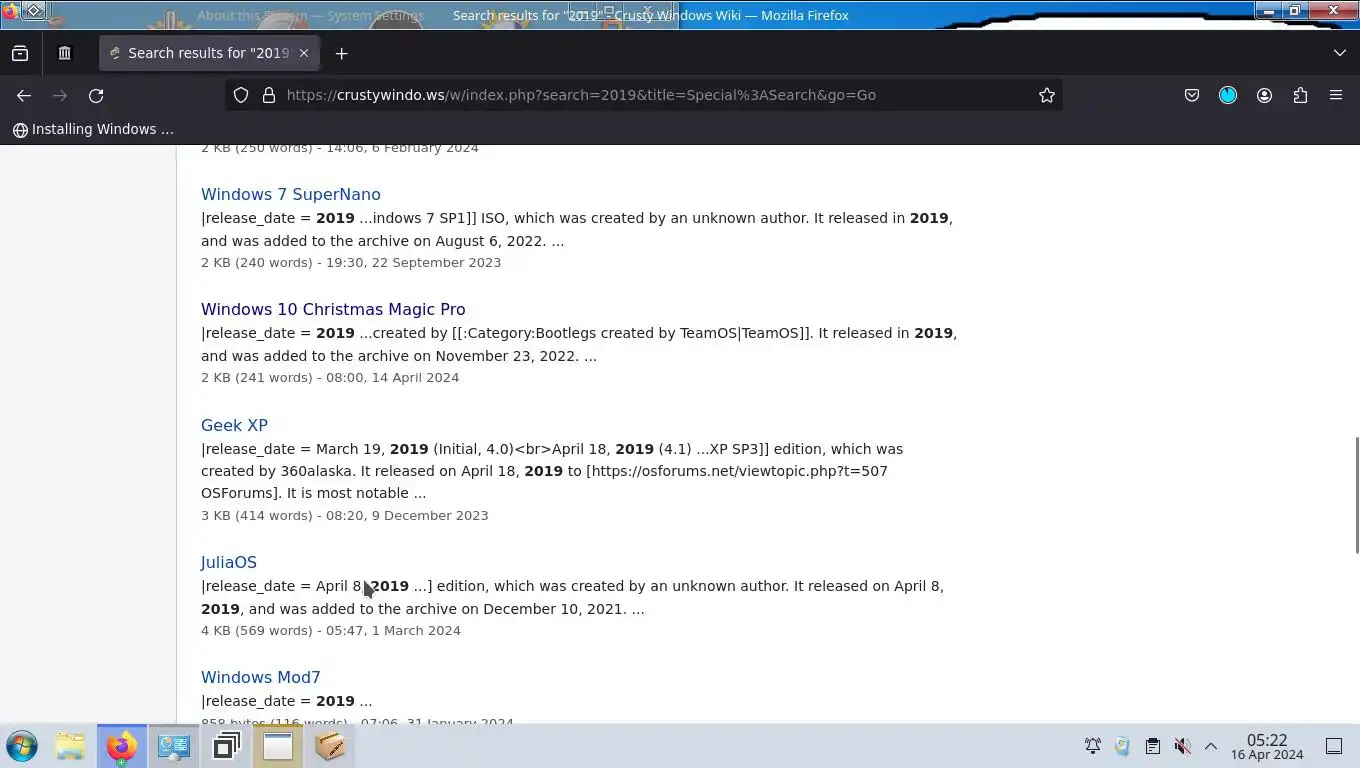Click the page vertical scrollbar thumb

(1356, 494)
